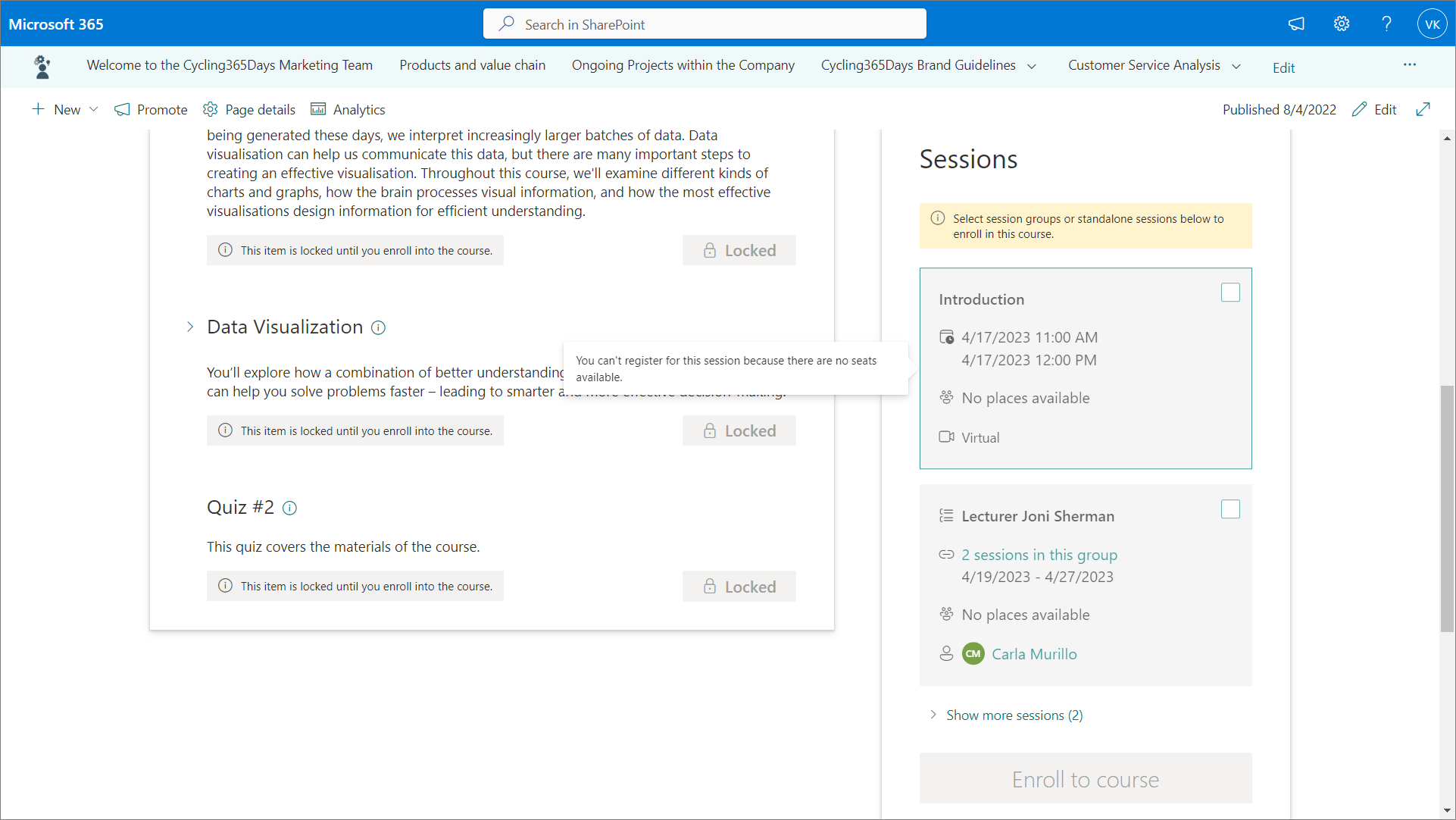Click the settings gear icon in header

coord(1342,24)
